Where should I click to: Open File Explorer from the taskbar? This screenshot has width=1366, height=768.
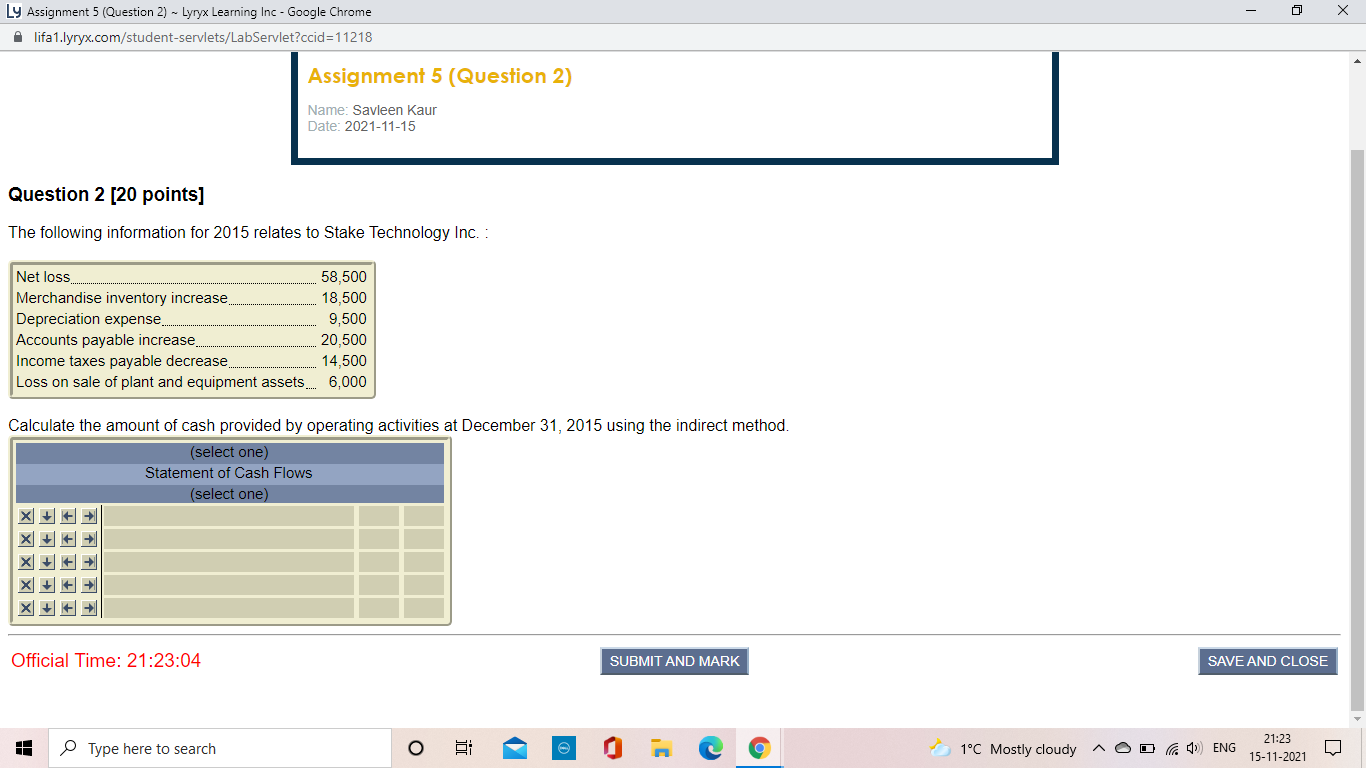coord(660,748)
